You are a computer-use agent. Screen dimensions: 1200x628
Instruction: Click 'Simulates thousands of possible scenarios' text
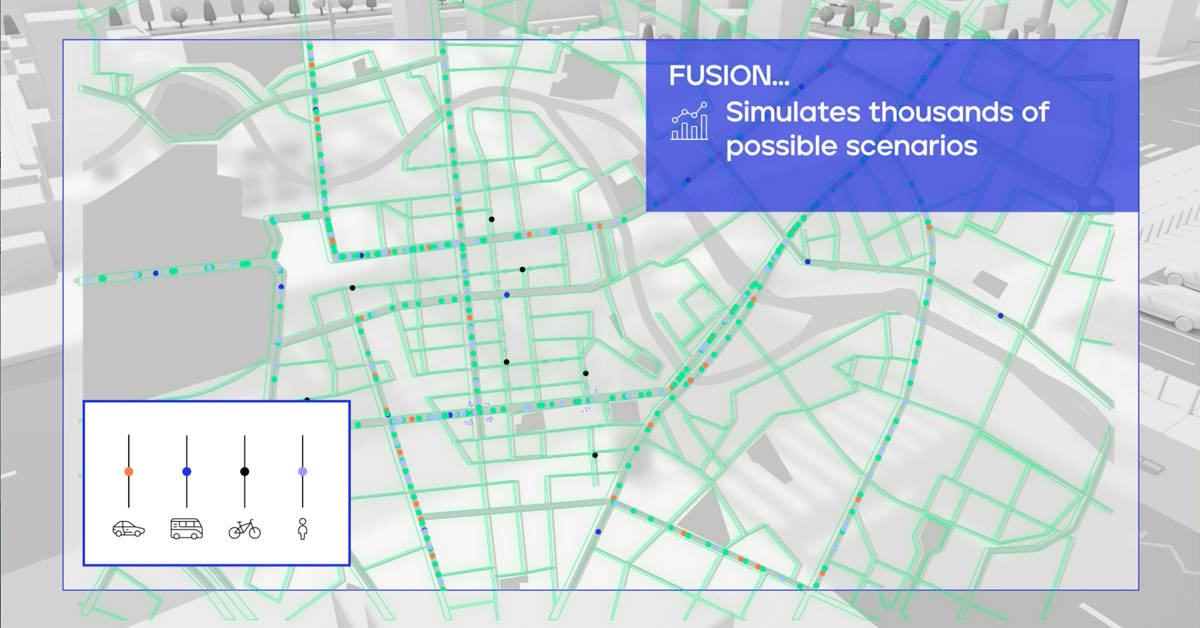coord(887,128)
